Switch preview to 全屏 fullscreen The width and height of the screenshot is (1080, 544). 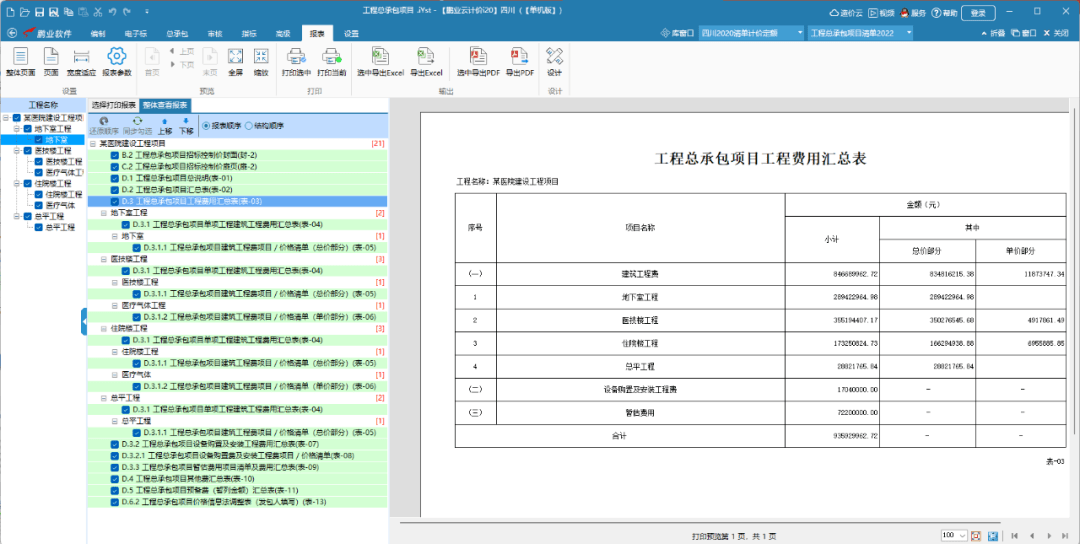point(235,58)
